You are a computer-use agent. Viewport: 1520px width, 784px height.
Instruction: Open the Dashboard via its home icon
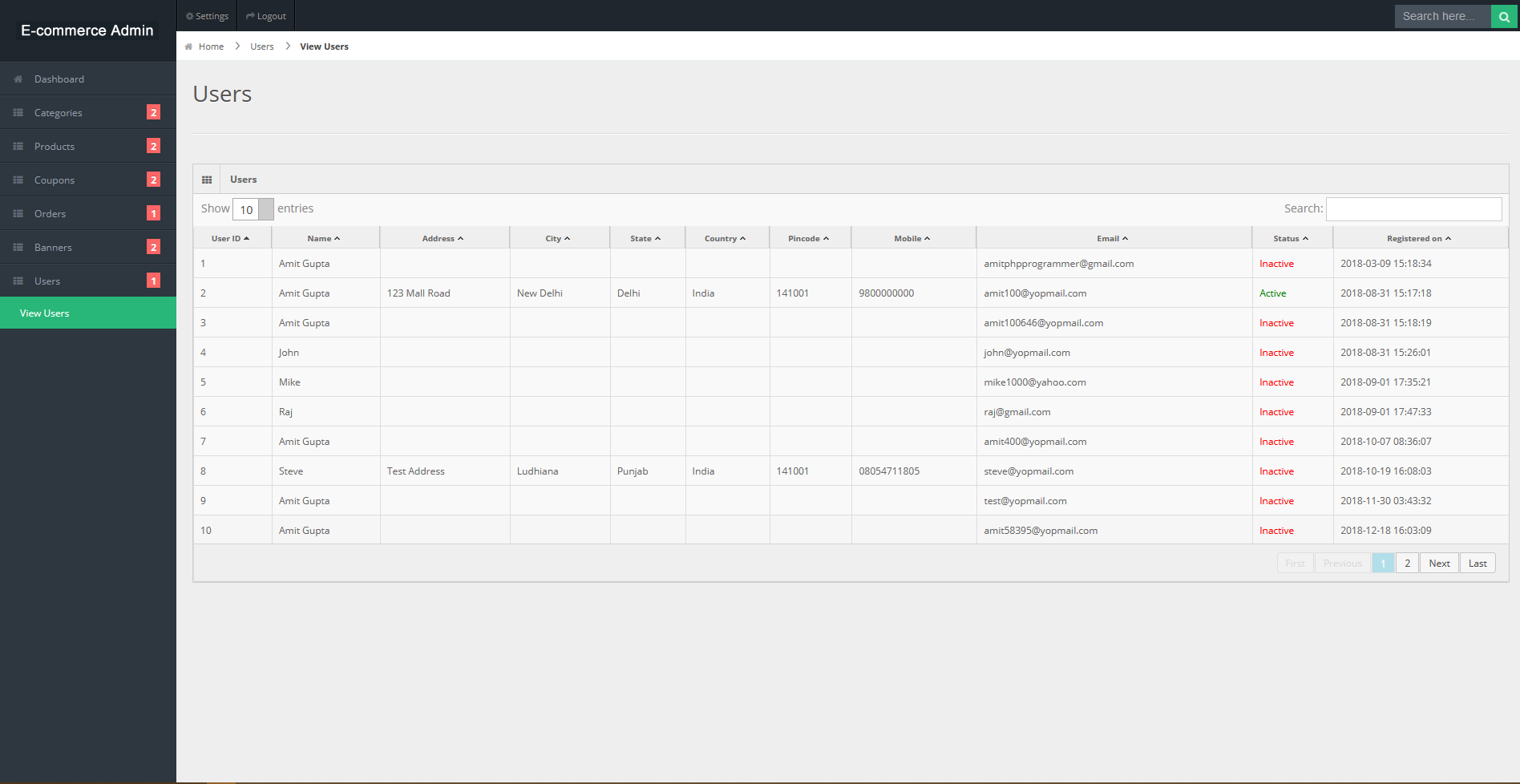click(x=18, y=78)
